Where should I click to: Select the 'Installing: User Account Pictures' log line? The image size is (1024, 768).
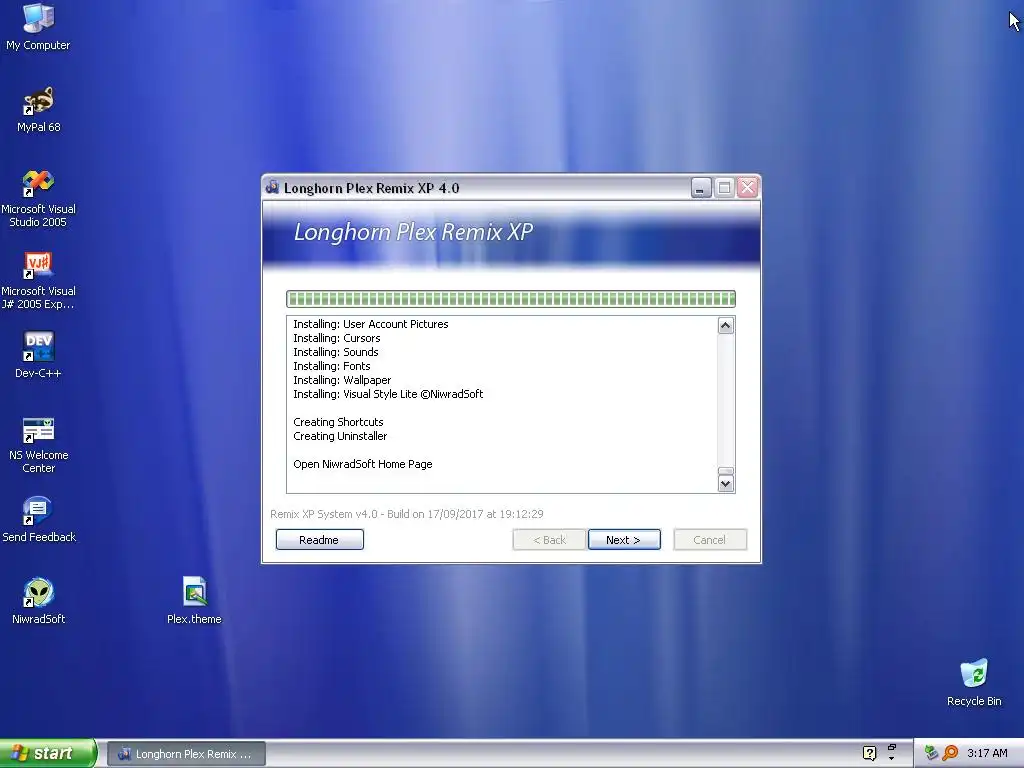click(370, 324)
